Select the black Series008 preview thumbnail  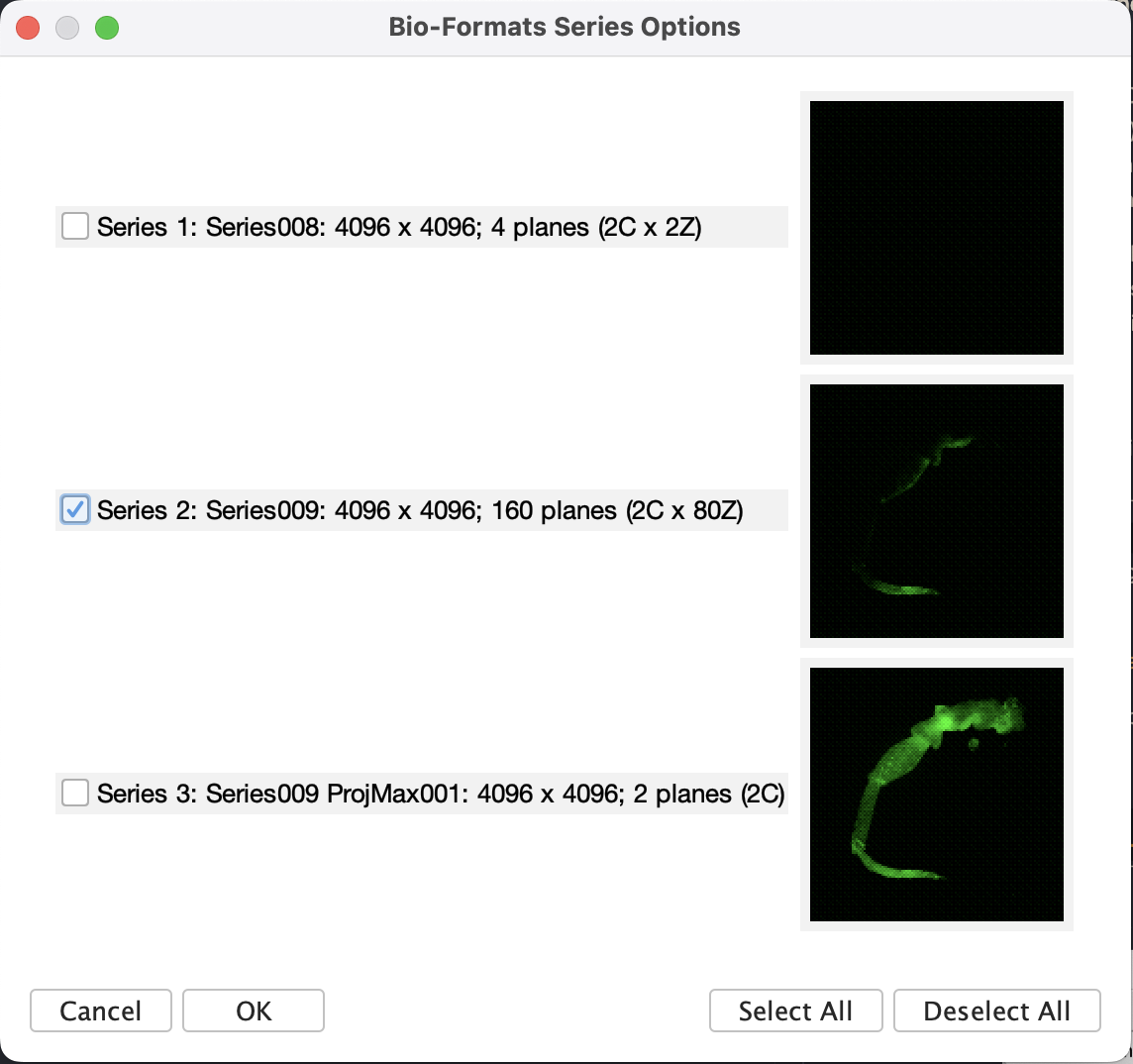pos(936,228)
